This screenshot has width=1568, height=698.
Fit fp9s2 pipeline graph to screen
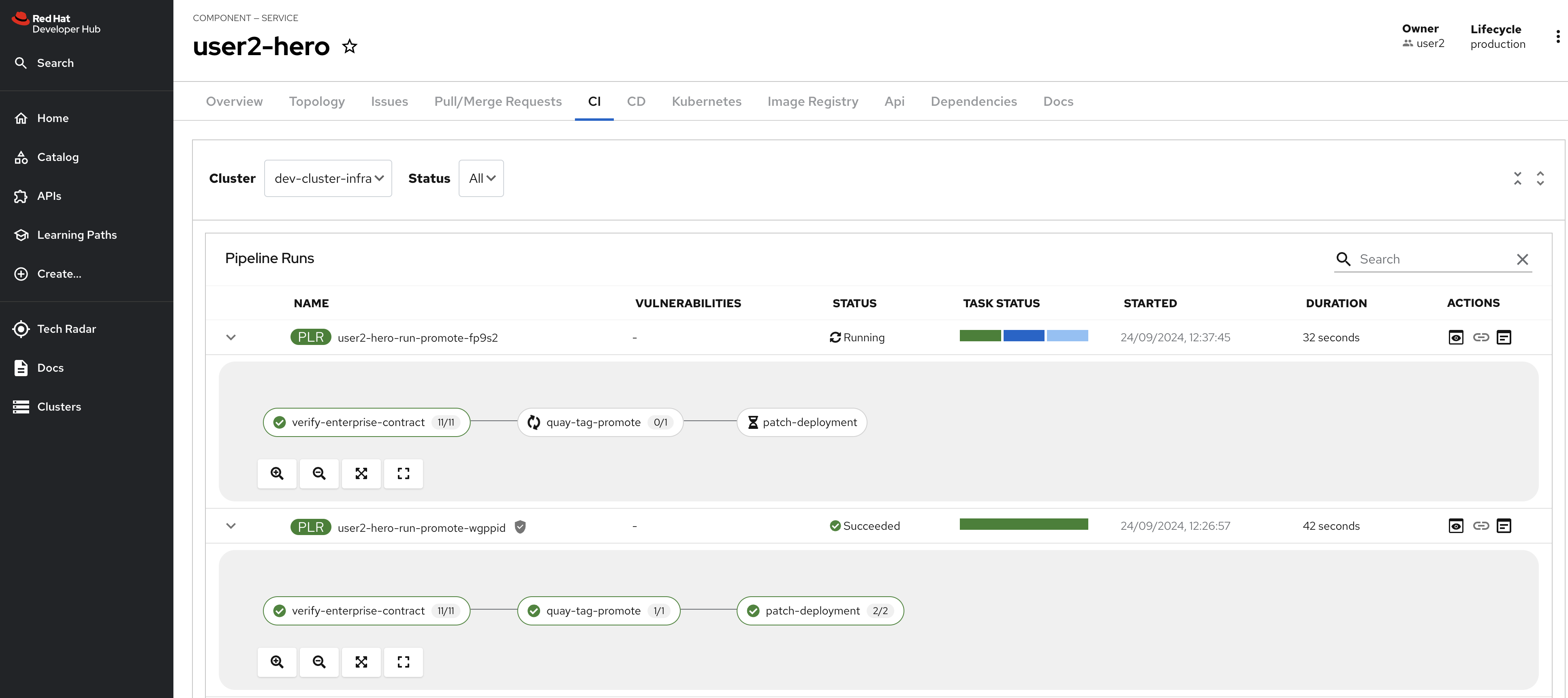[x=361, y=474]
